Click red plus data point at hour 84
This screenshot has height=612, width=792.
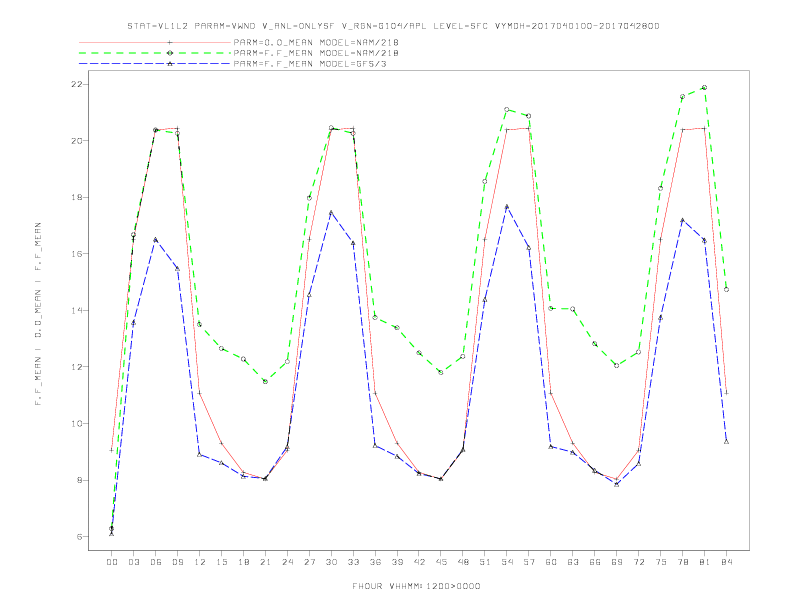[x=726, y=392]
